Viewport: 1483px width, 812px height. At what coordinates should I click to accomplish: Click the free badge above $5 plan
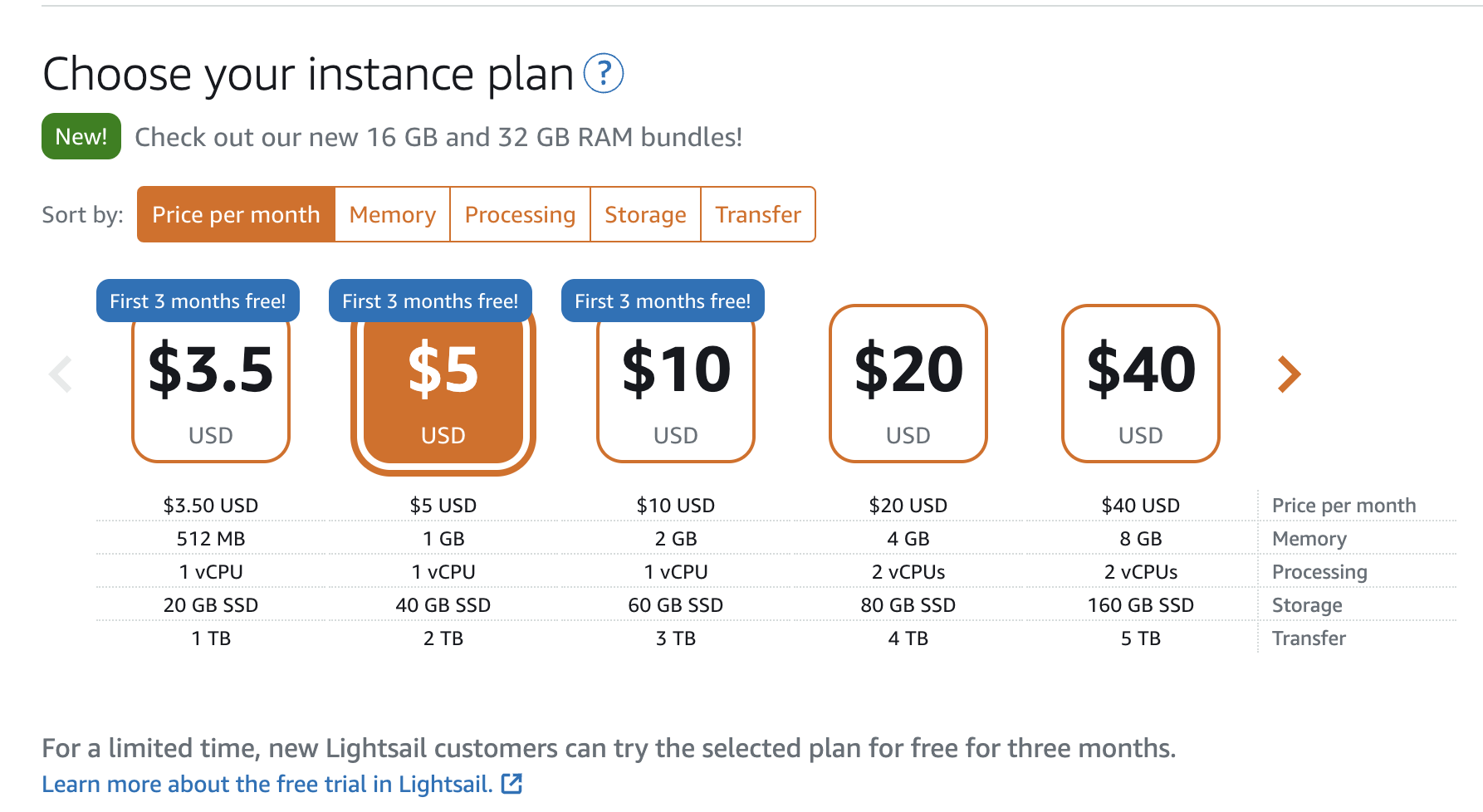click(430, 301)
